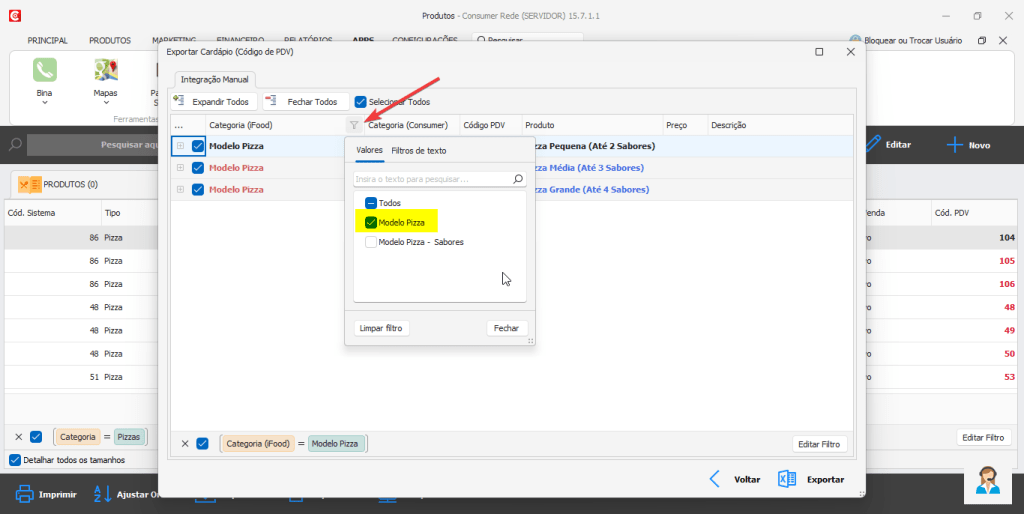Click the Editar pencil button
Viewport: 1024px width, 514px height.
873,145
